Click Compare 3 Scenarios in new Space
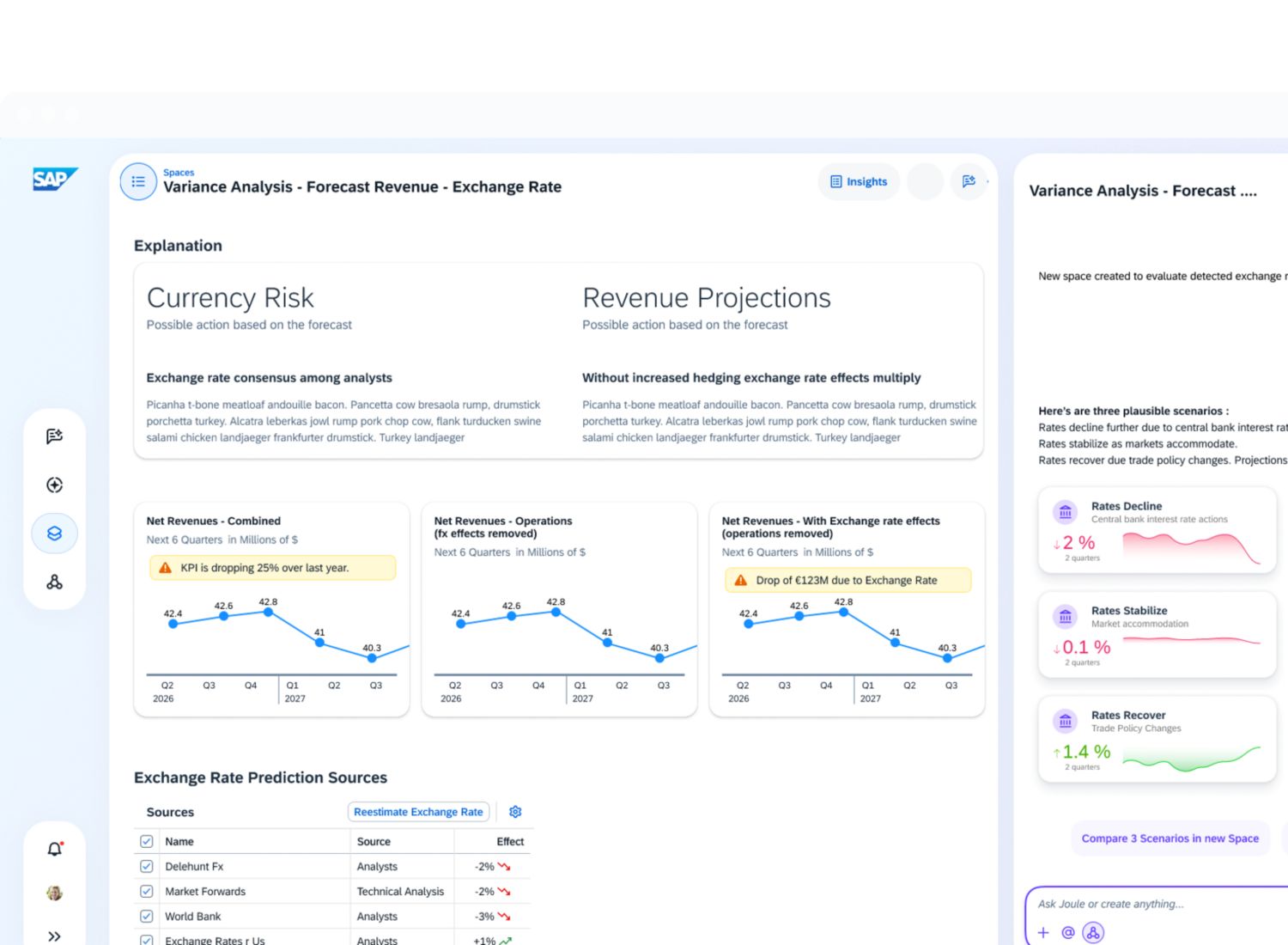Viewport: 1288px width, 945px height. click(x=1170, y=838)
